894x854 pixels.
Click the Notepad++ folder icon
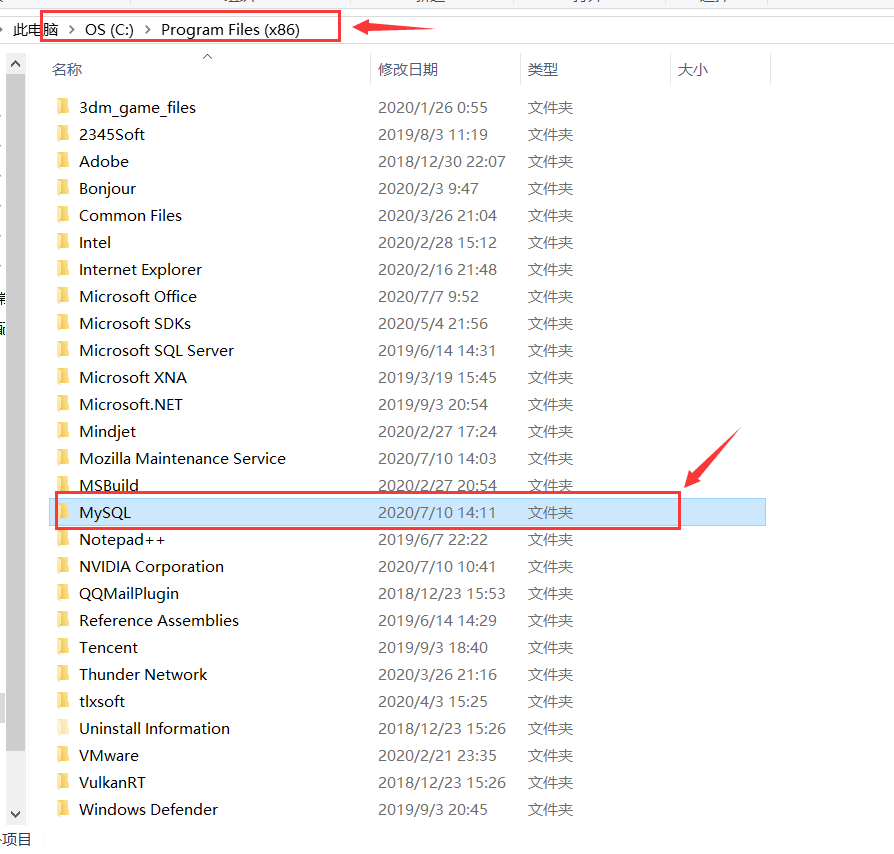point(63,538)
